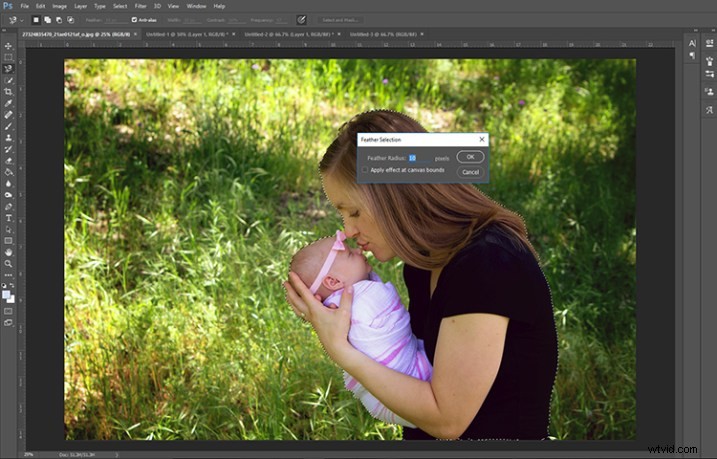This screenshot has height=459, width=717.
Task: Click the zoom percentage field in status bar
Action: [x=29, y=455]
